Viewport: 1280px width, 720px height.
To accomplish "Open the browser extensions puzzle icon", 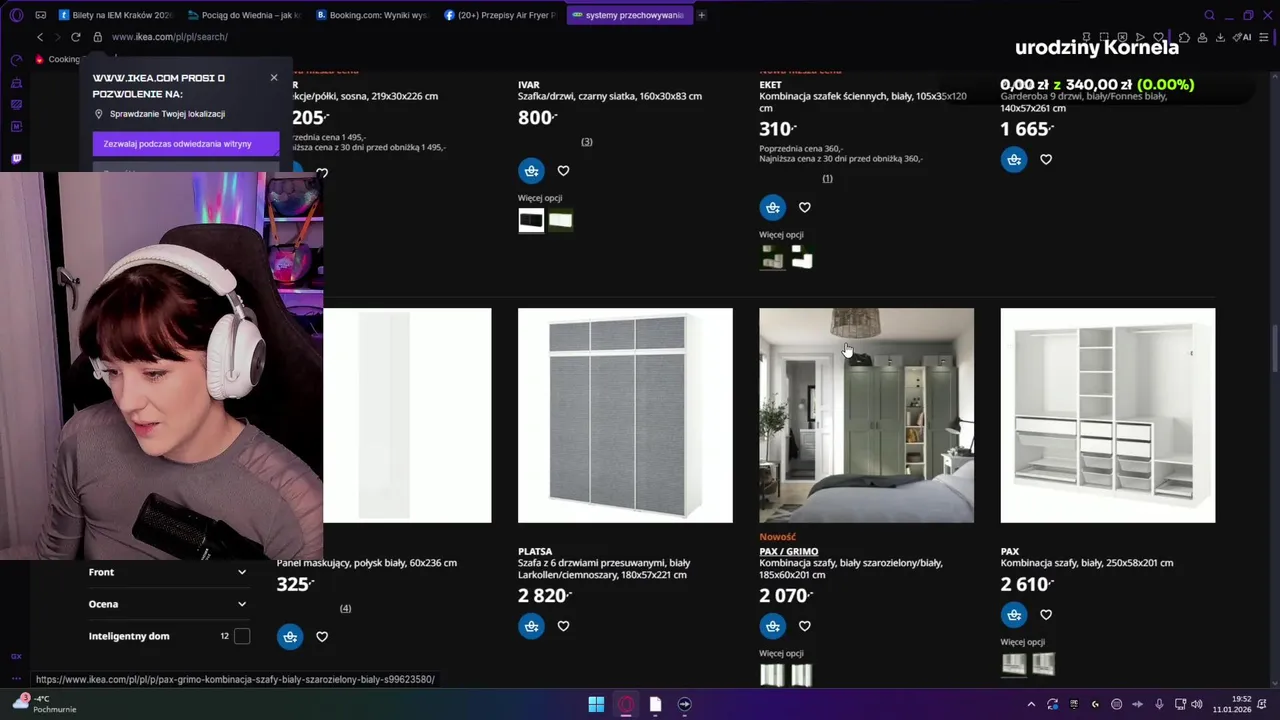I will [1184, 38].
